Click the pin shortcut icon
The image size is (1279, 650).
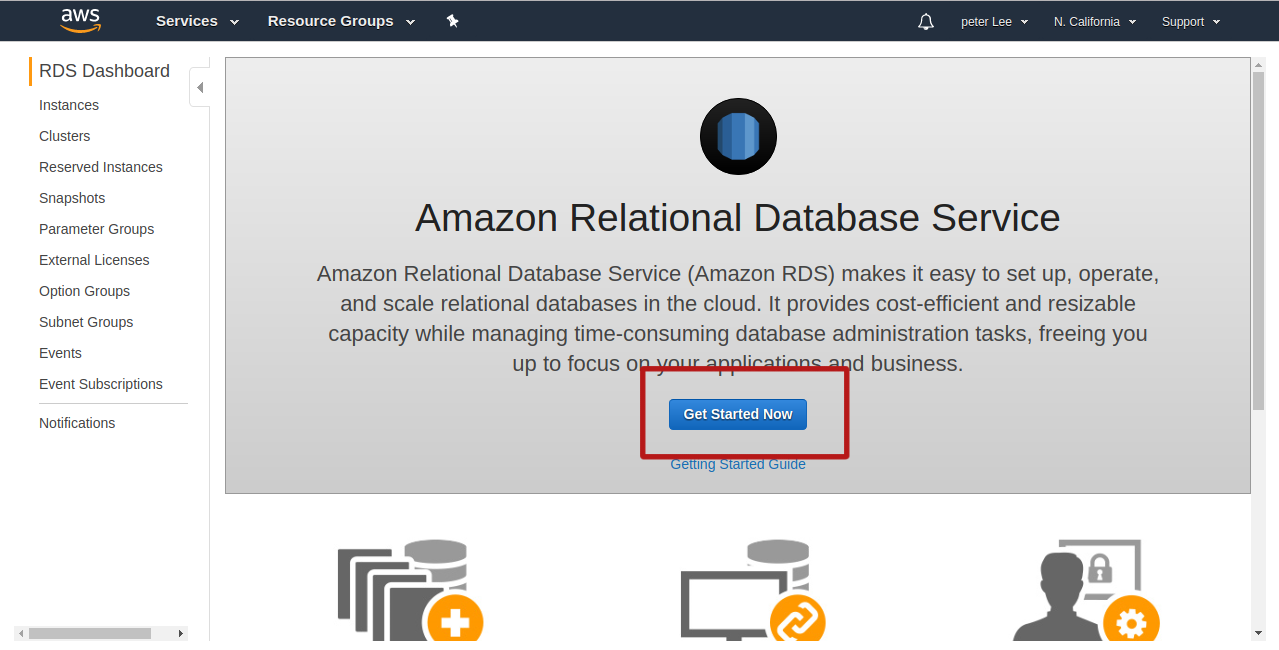[x=452, y=21]
